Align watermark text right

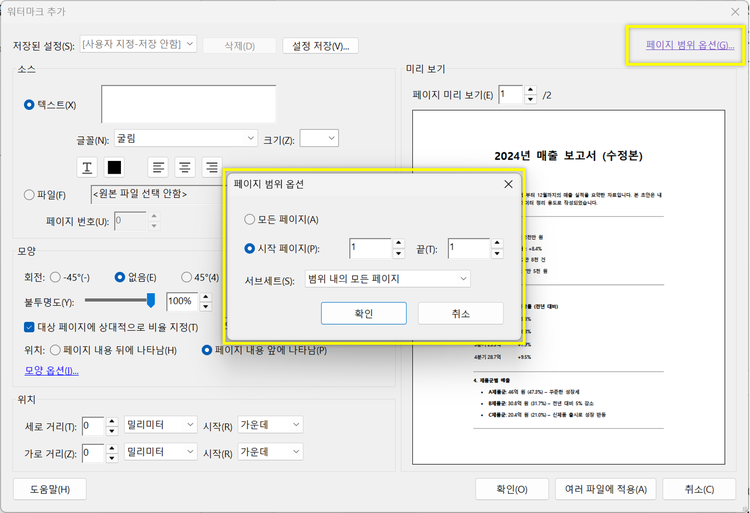pos(211,167)
